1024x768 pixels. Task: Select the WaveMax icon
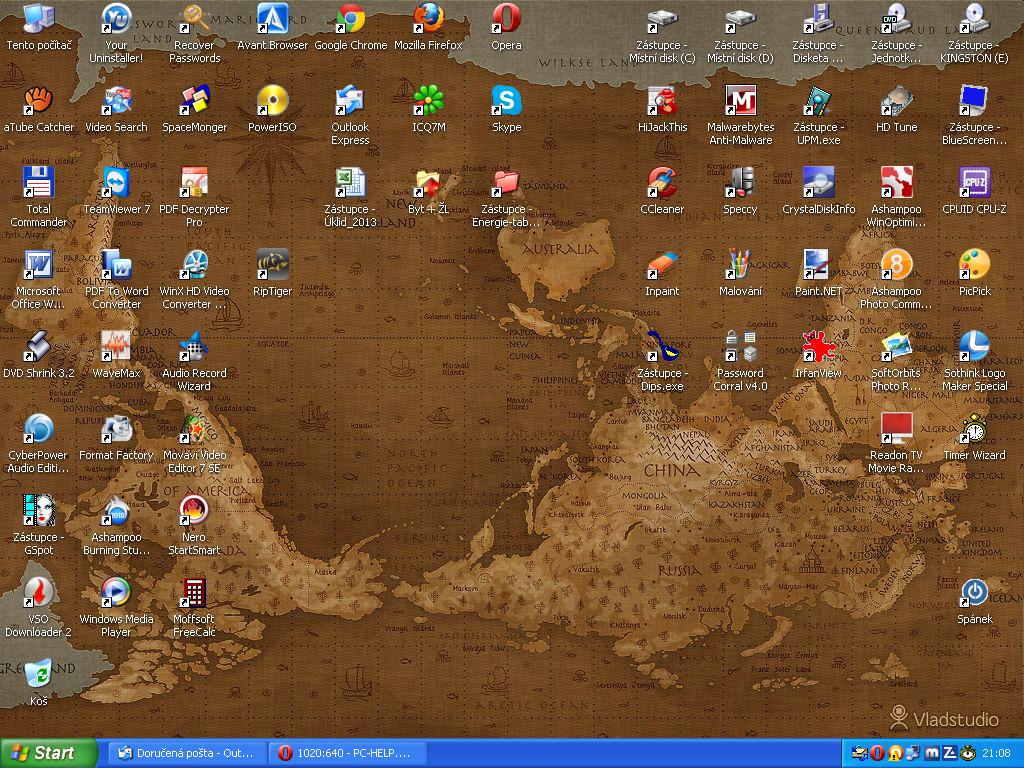[x=116, y=346]
